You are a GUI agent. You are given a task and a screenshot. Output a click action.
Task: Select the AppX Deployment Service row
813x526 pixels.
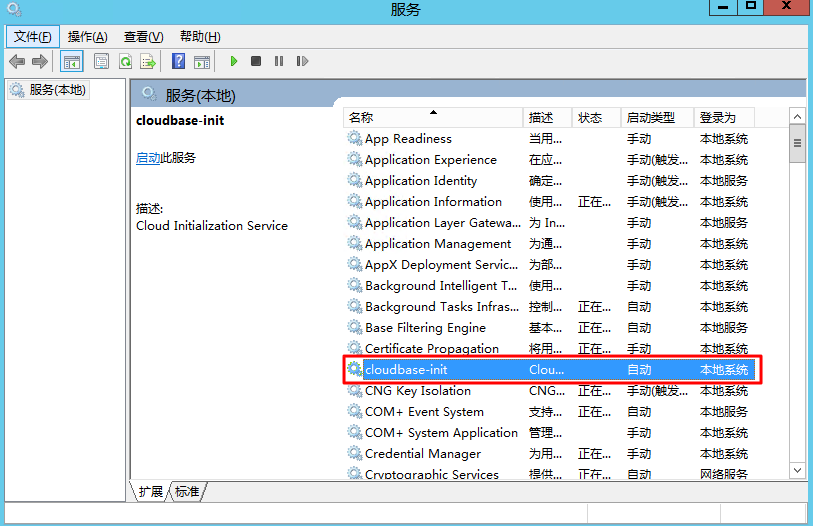click(x=551, y=265)
